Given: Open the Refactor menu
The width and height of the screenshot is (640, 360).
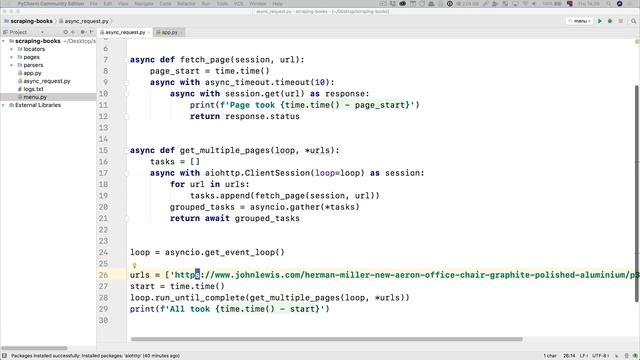Looking at the screenshot, I should [186, 4].
